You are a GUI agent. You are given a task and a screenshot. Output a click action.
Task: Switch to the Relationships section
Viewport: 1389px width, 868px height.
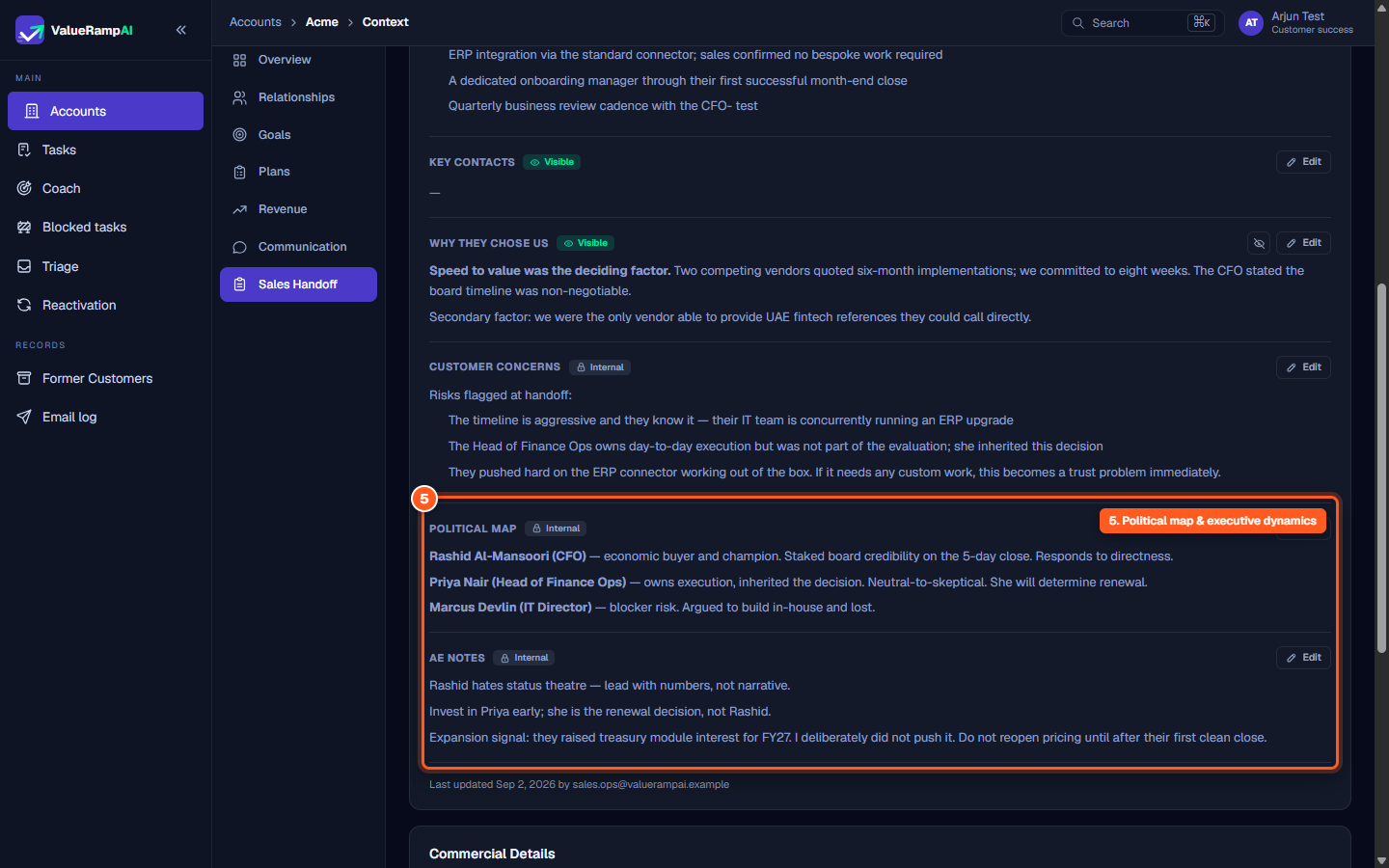(298, 97)
